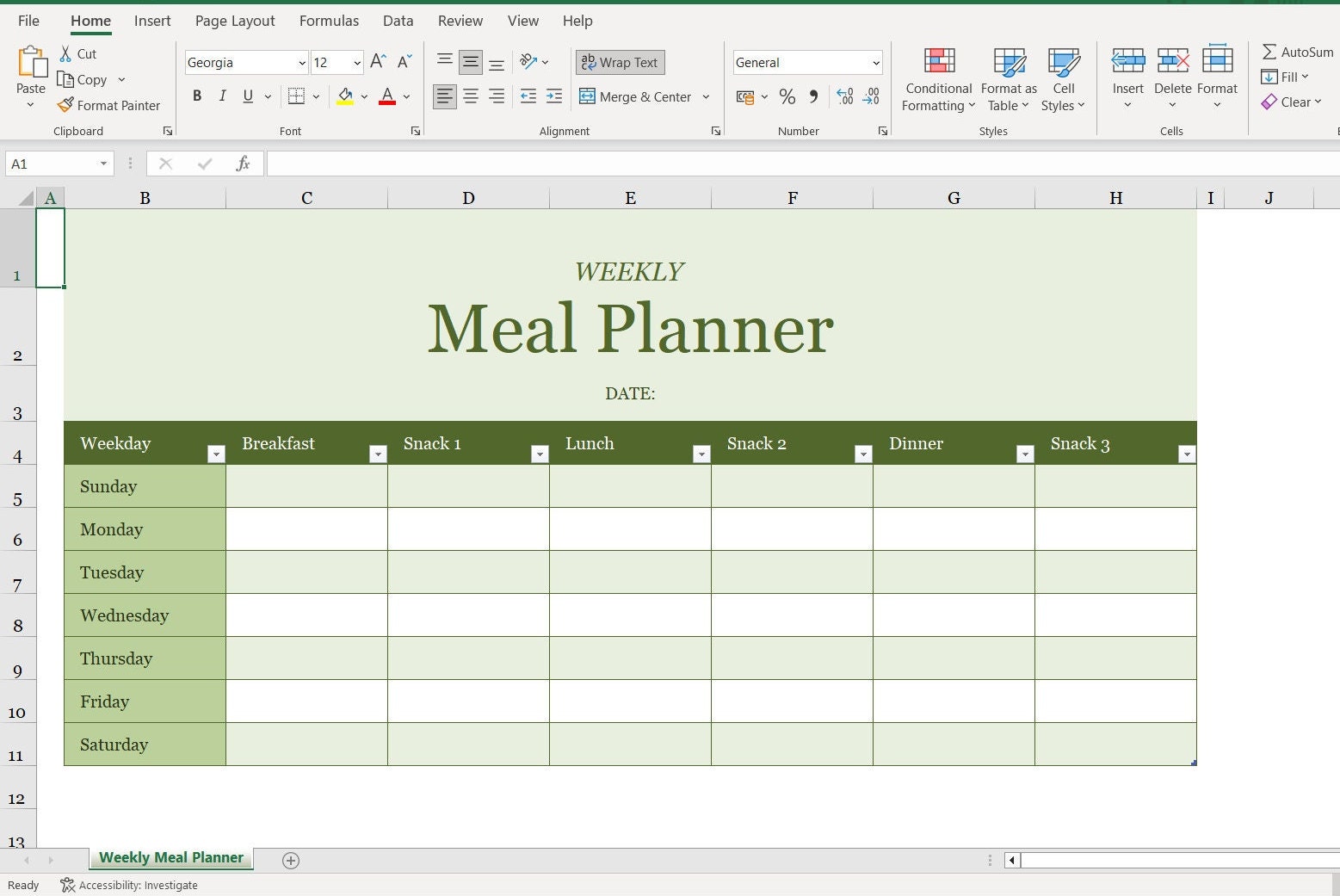Click the Percent Style icon
This screenshot has width=1340, height=896.
[786, 96]
